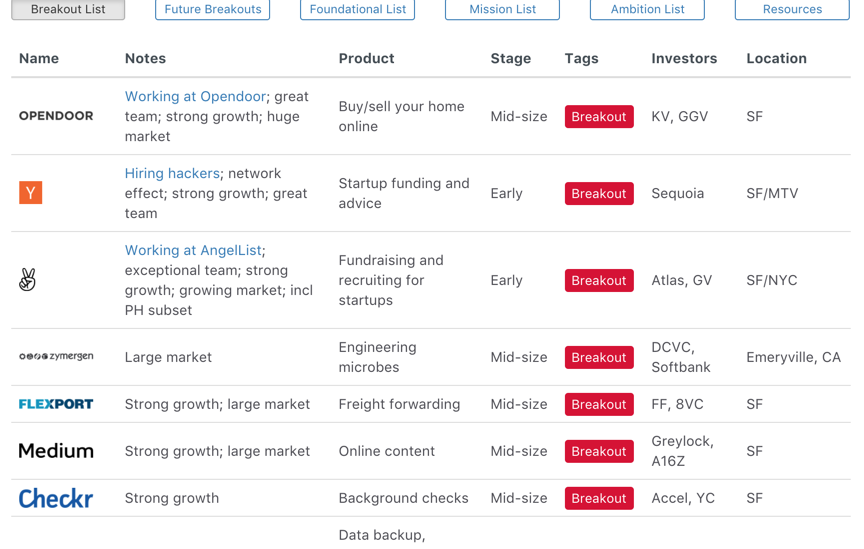Viewport: 864px width, 549px height.
Task: Show the Ambition List tab
Action: (648, 10)
